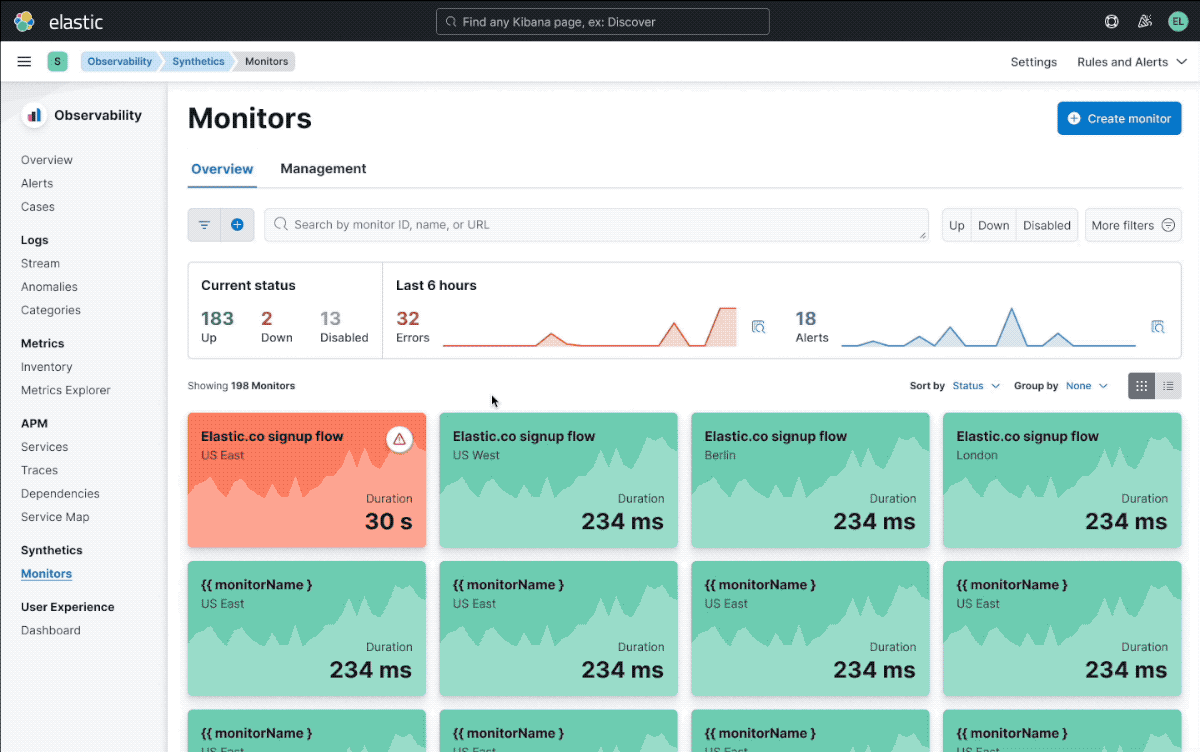Click the alert warning icon on US East card
1200x752 pixels.
(x=399, y=439)
